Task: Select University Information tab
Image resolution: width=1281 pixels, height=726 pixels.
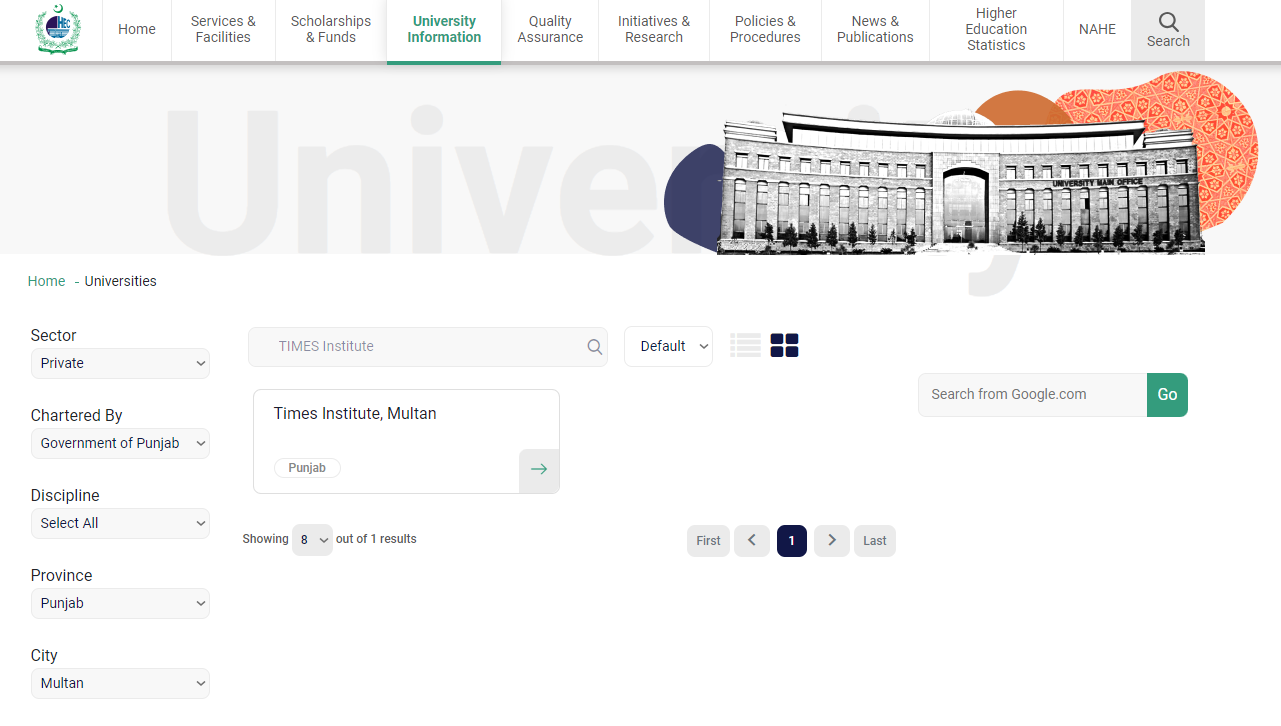Action: [444, 30]
